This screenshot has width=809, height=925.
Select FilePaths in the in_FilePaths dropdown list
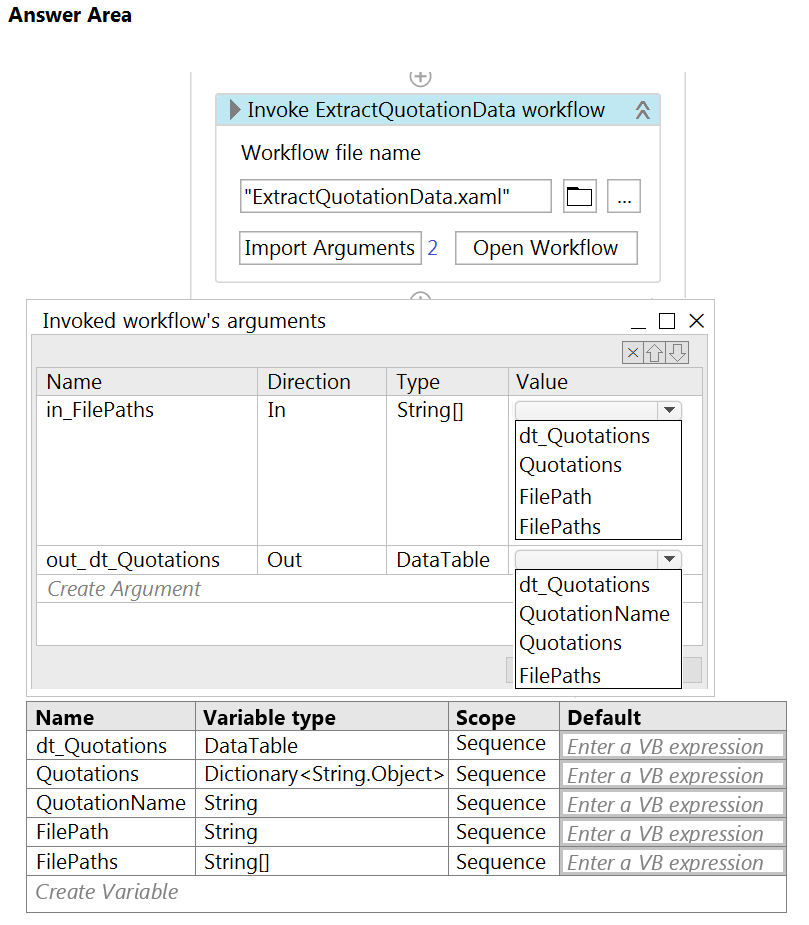560,526
